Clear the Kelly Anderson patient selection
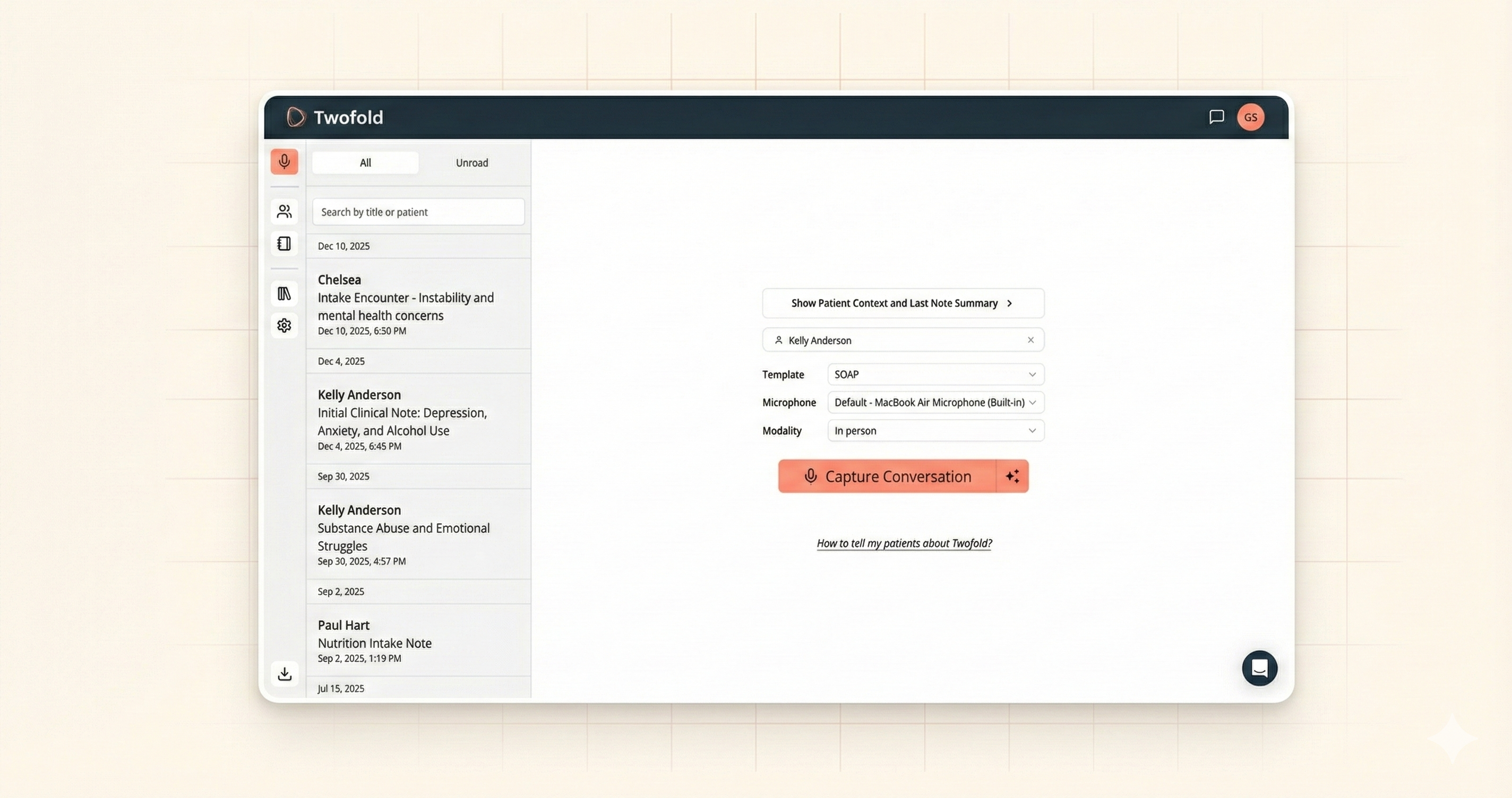This screenshot has height=798, width=1512. [1030, 340]
